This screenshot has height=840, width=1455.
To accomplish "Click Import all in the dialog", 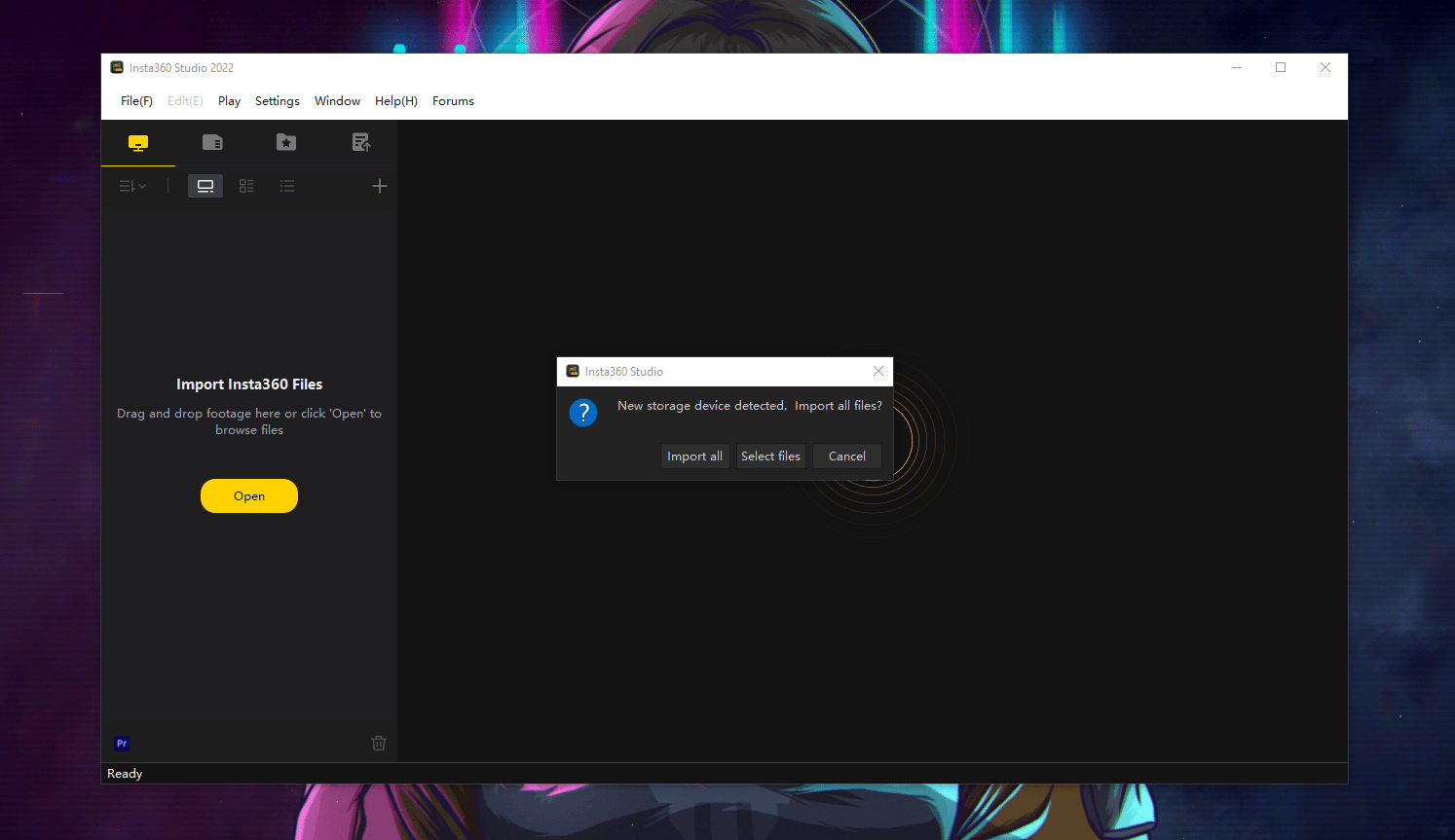I will coord(695,457).
